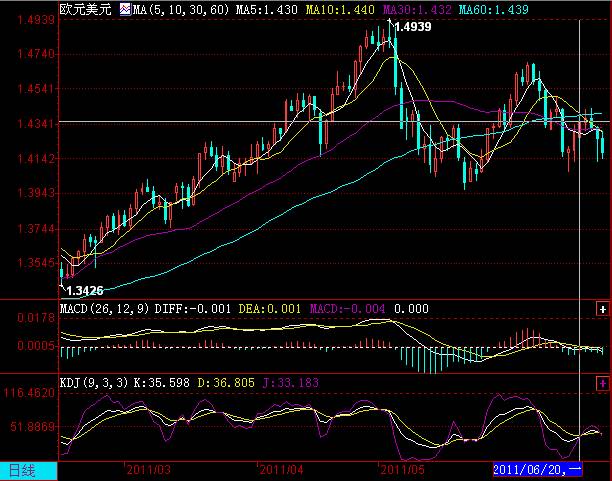Click the highlighted 2011/06/20 cursor date
The image size is (612, 481).
coord(537,469)
